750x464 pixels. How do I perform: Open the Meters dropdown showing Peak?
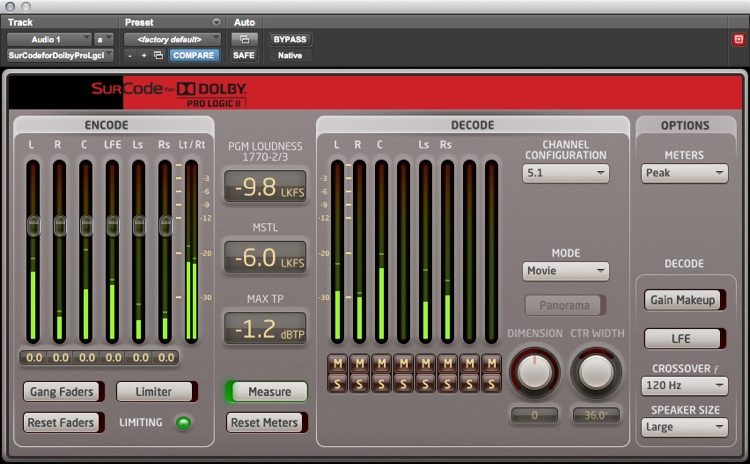[684, 173]
